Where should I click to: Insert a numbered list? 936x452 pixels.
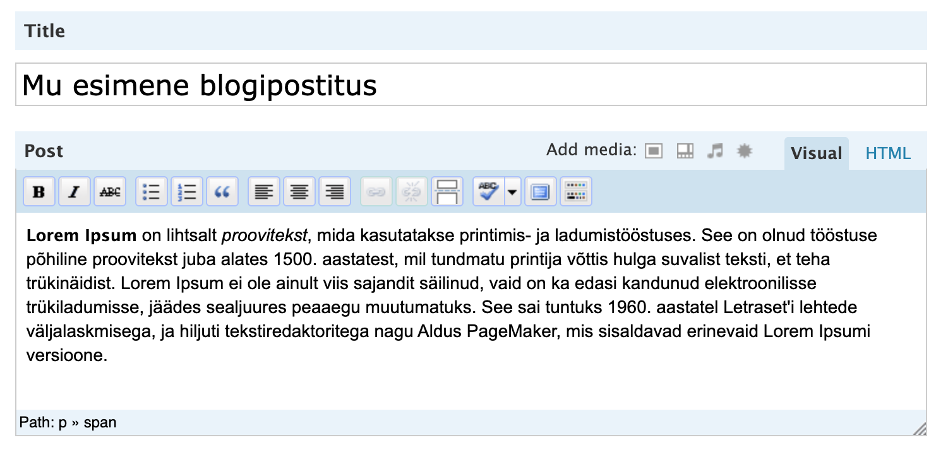(187, 192)
